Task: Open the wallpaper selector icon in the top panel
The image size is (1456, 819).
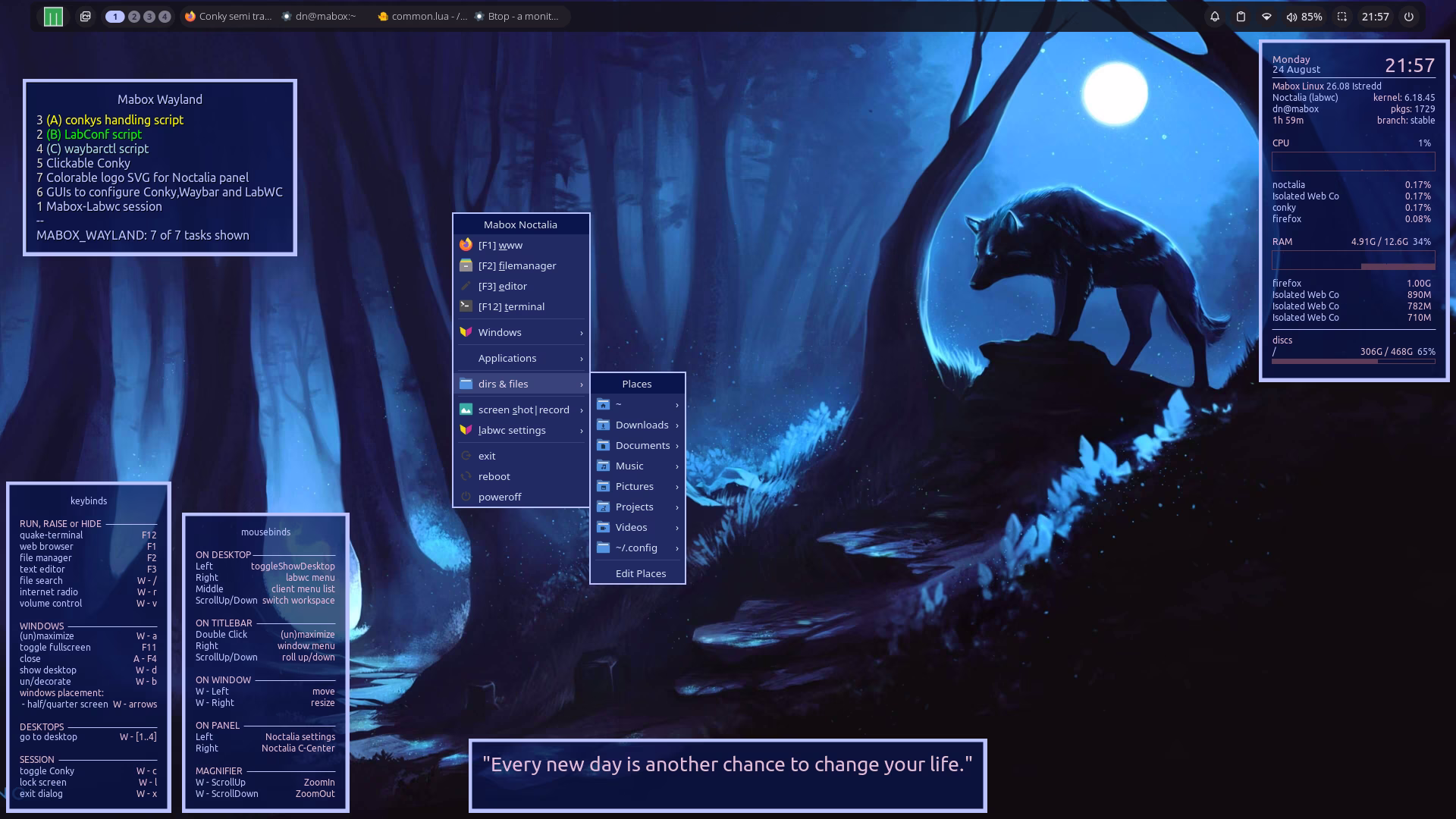Action: pyautogui.click(x=86, y=17)
